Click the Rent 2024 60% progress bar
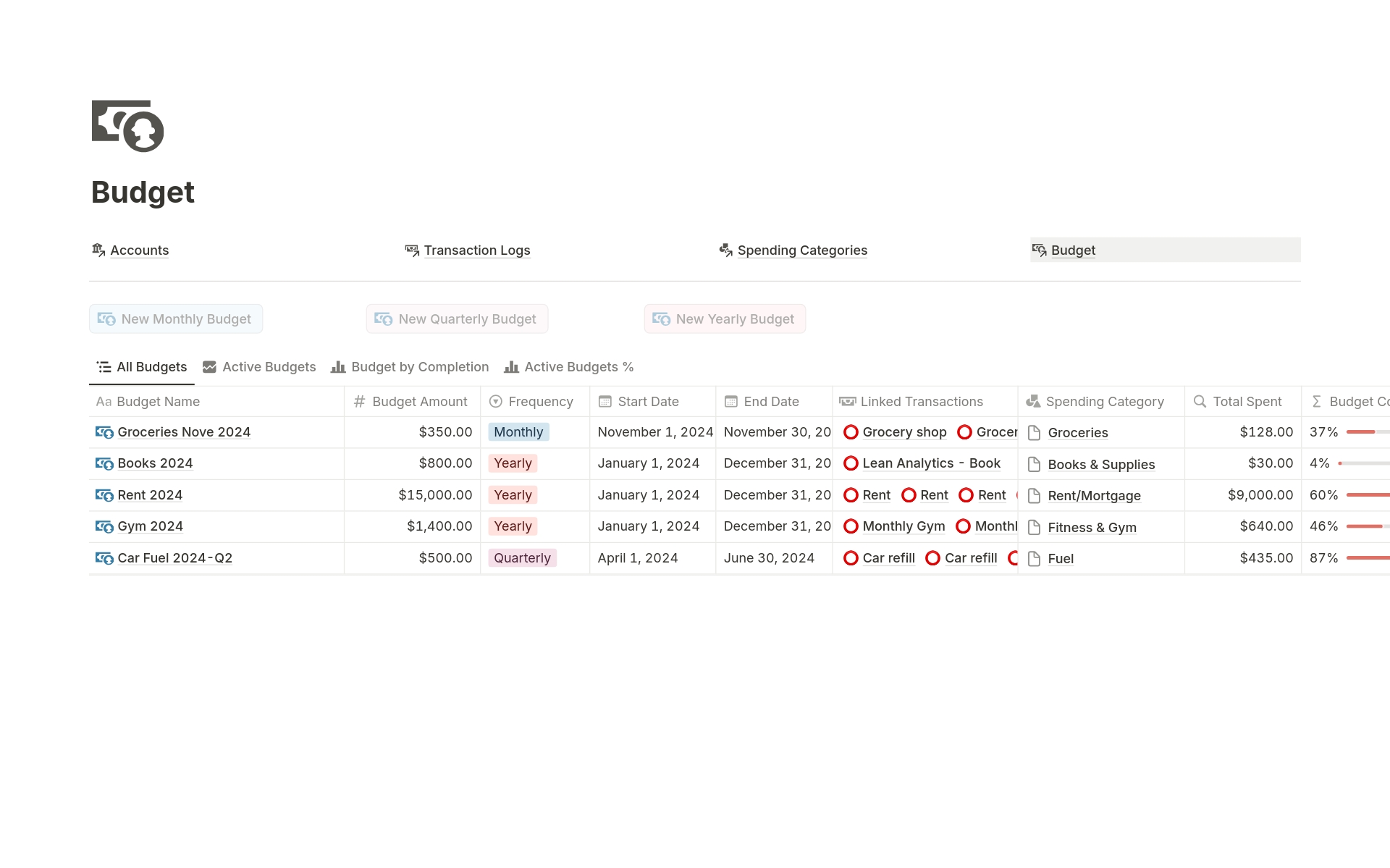 [x=1367, y=495]
